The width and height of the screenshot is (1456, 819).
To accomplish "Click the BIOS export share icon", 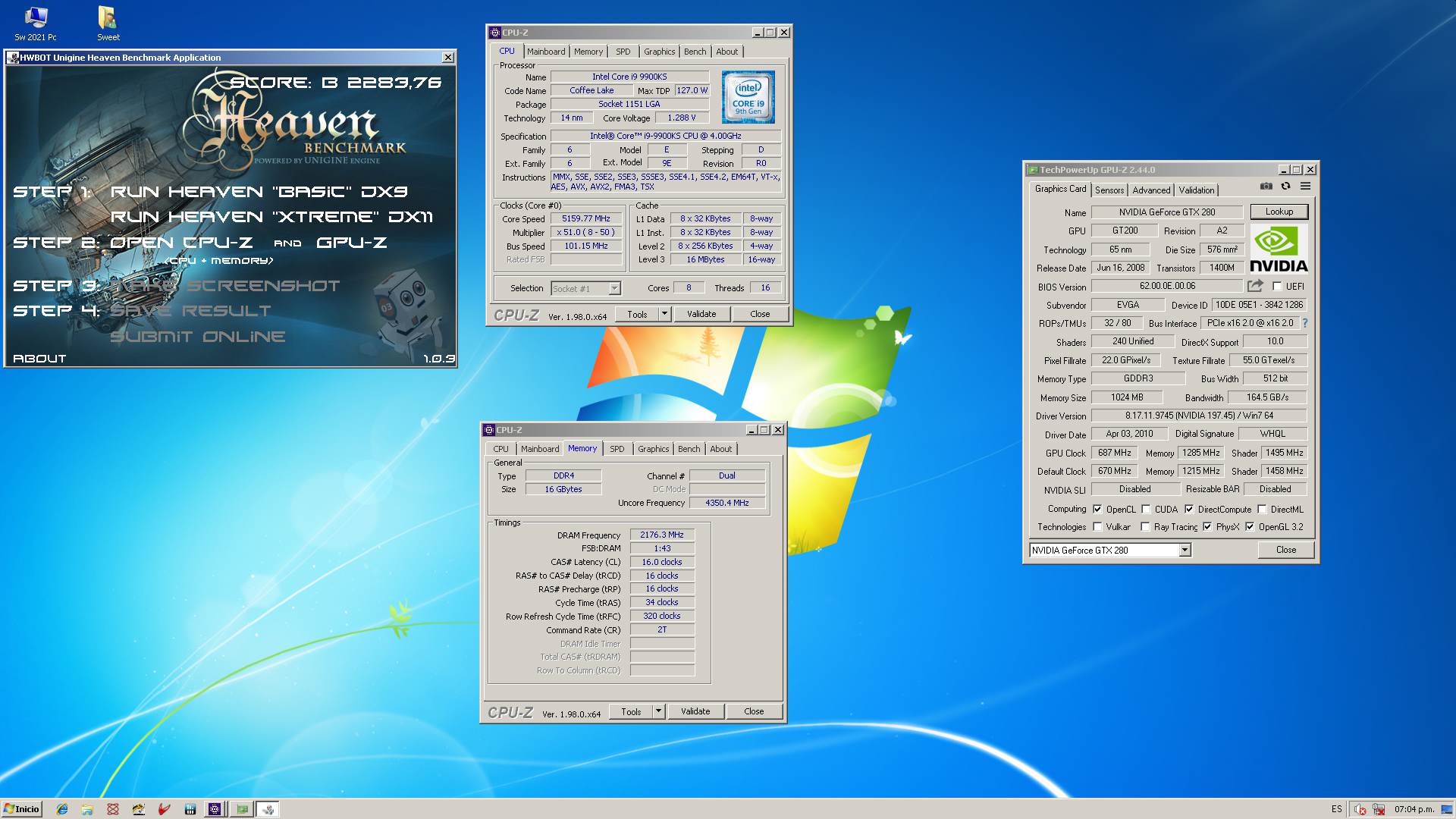I will tap(1256, 286).
